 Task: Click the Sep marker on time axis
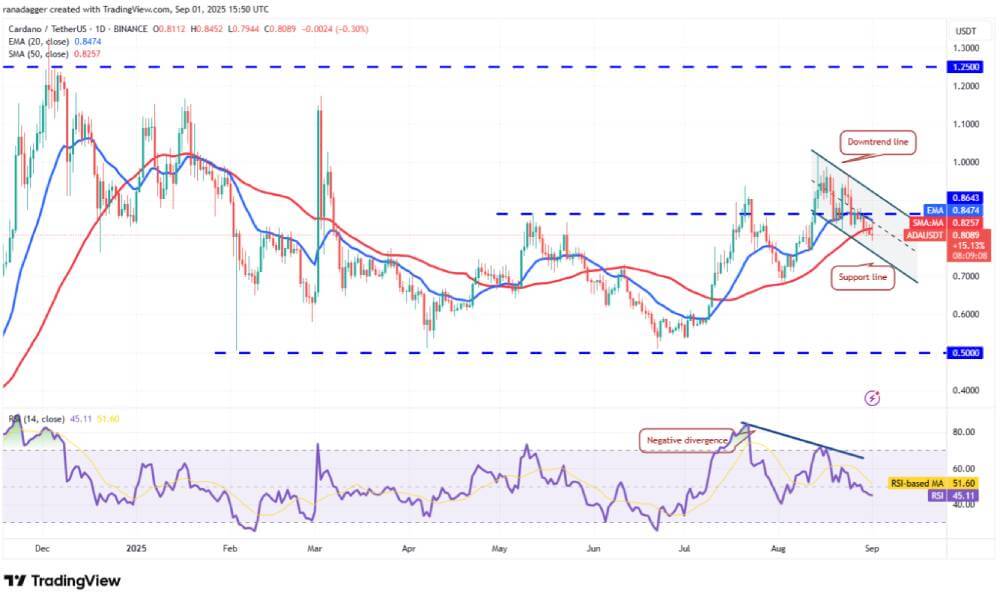tap(872, 548)
